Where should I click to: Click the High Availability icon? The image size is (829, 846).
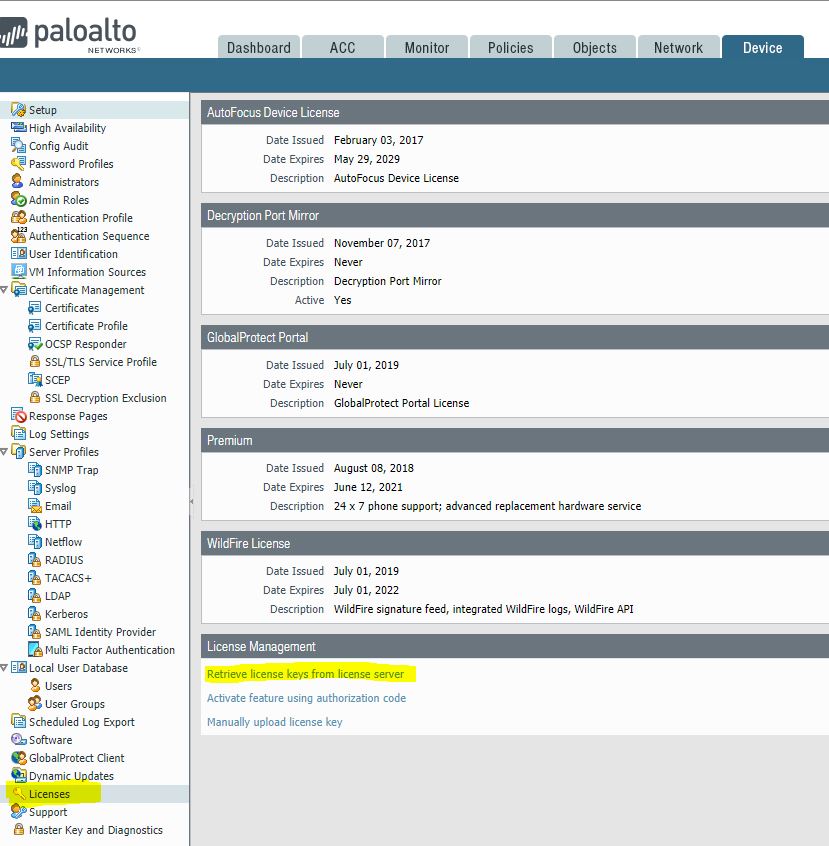[x=18, y=127]
